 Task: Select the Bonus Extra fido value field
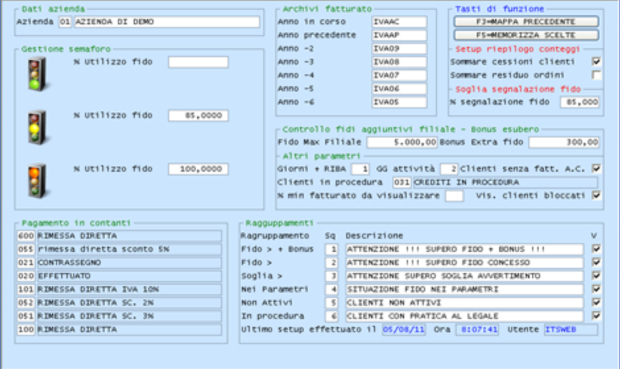pos(564,142)
